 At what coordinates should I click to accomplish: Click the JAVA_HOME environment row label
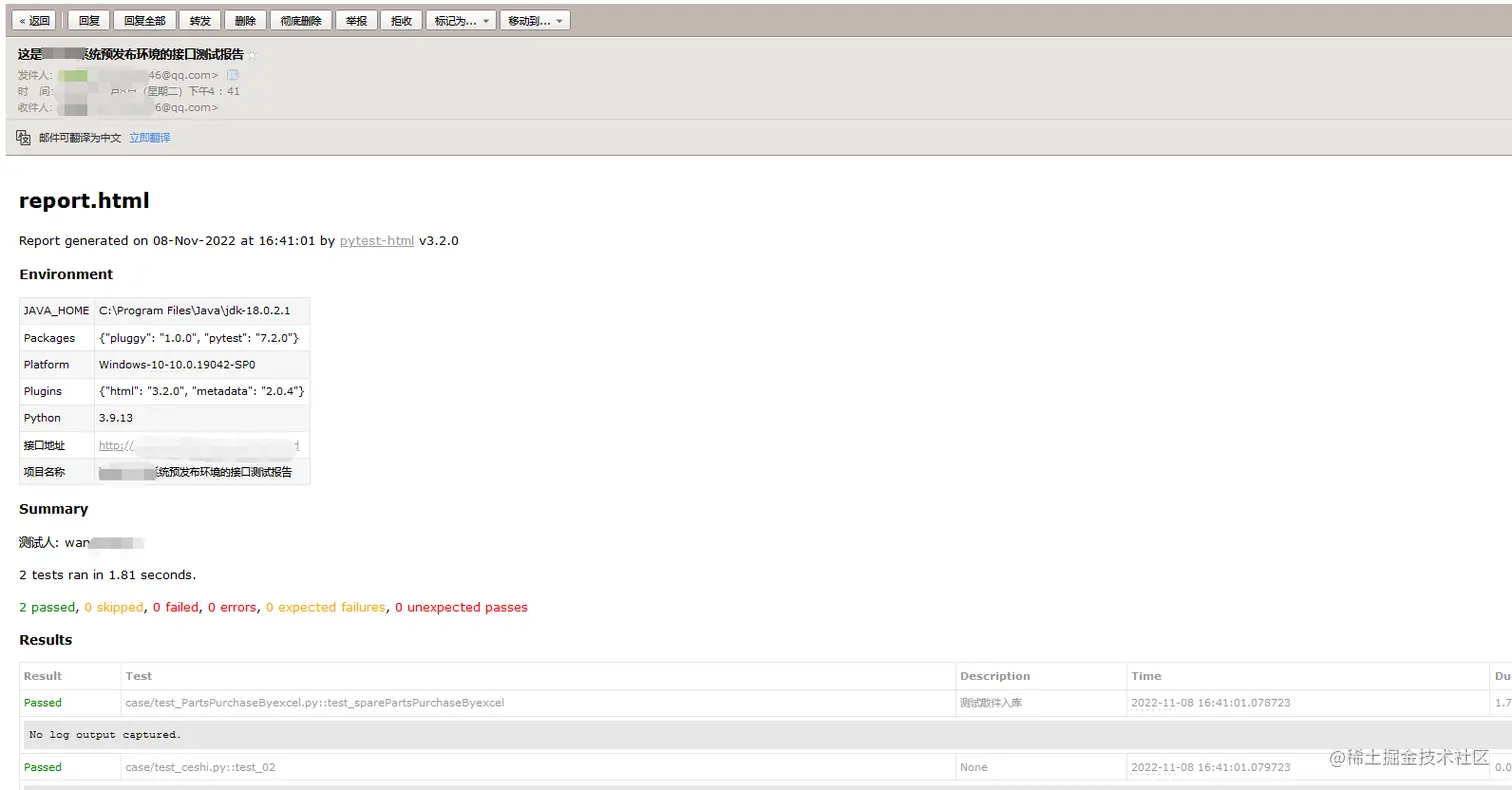(57, 311)
